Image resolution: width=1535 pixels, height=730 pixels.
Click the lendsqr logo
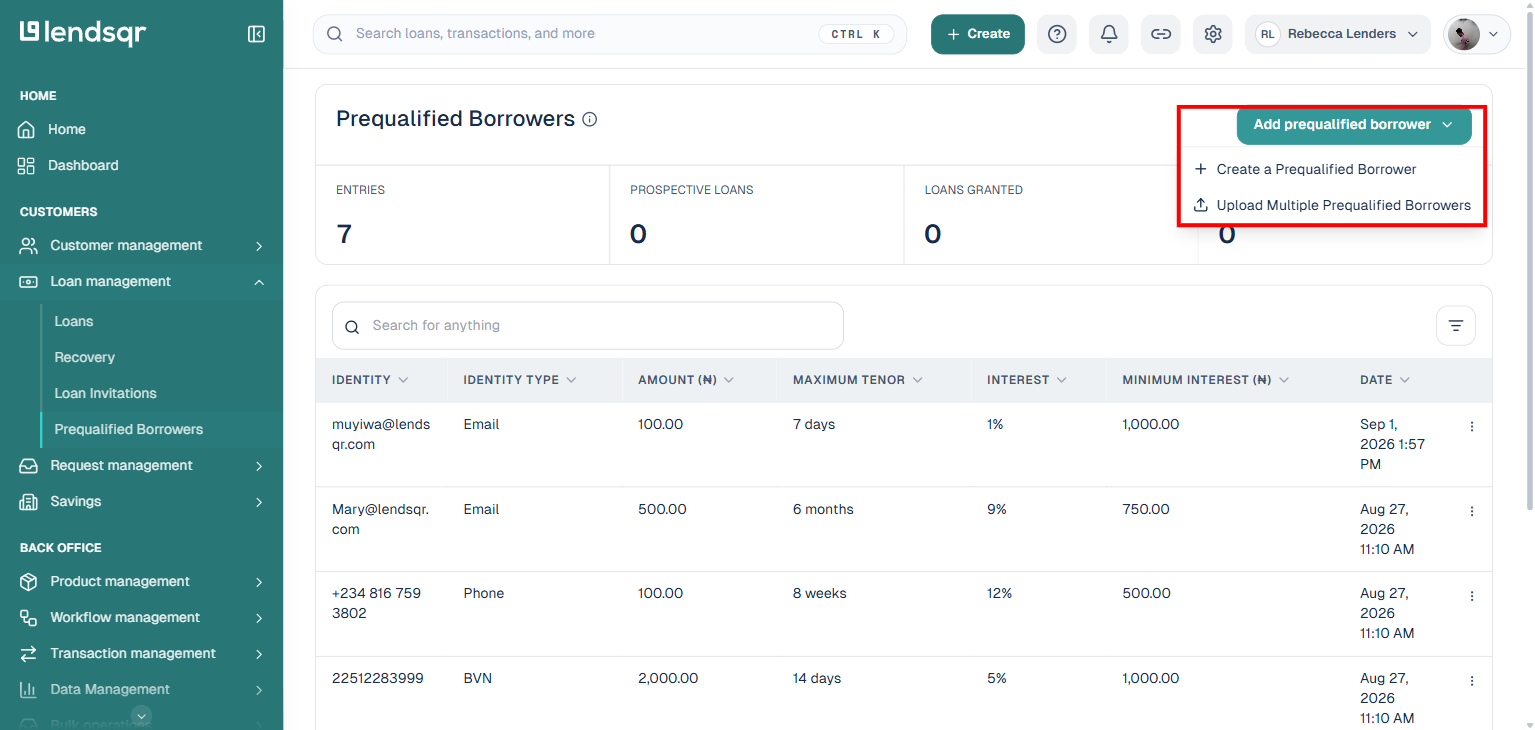click(83, 33)
